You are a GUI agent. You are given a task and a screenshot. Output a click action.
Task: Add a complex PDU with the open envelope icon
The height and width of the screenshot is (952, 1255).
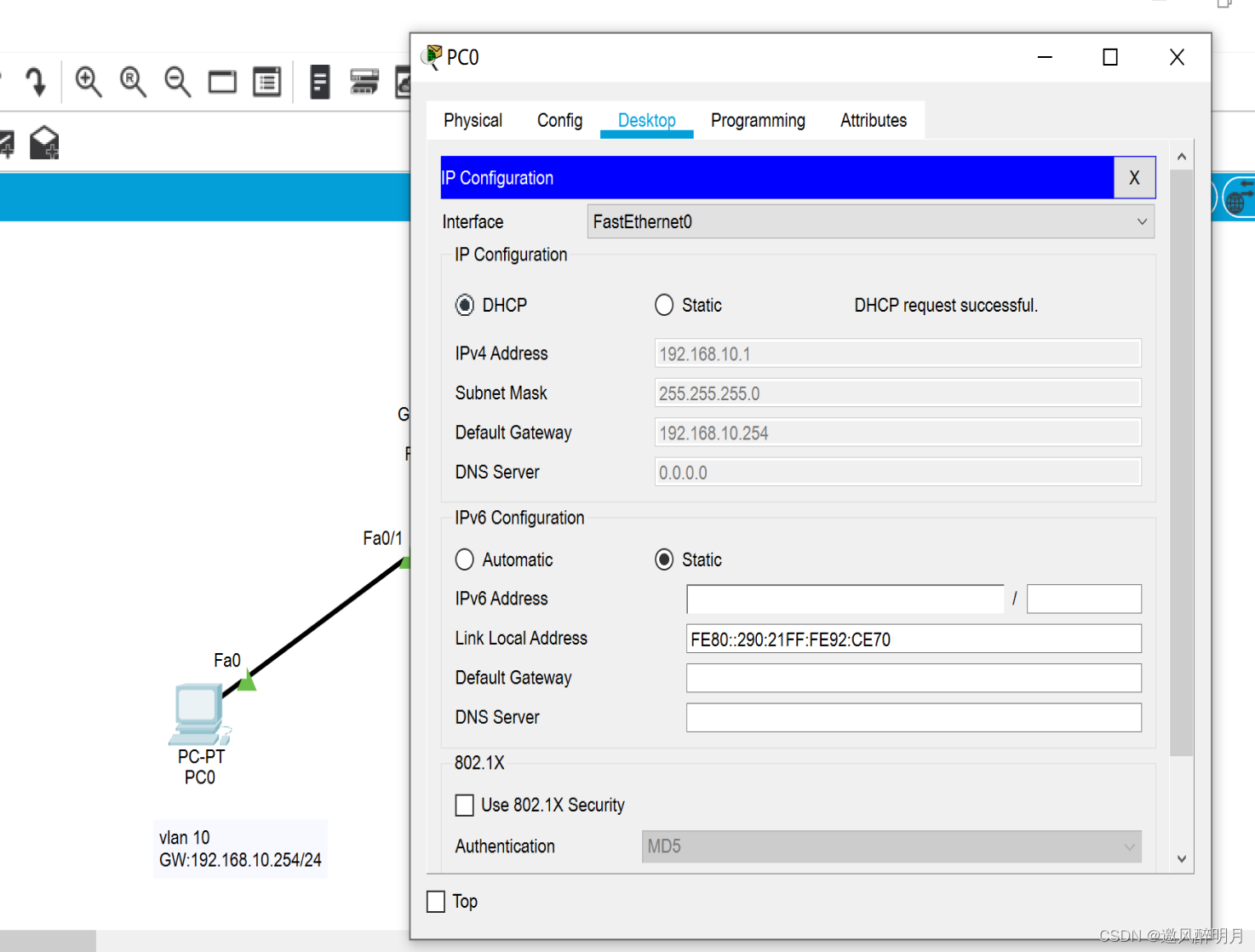tap(44, 143)
